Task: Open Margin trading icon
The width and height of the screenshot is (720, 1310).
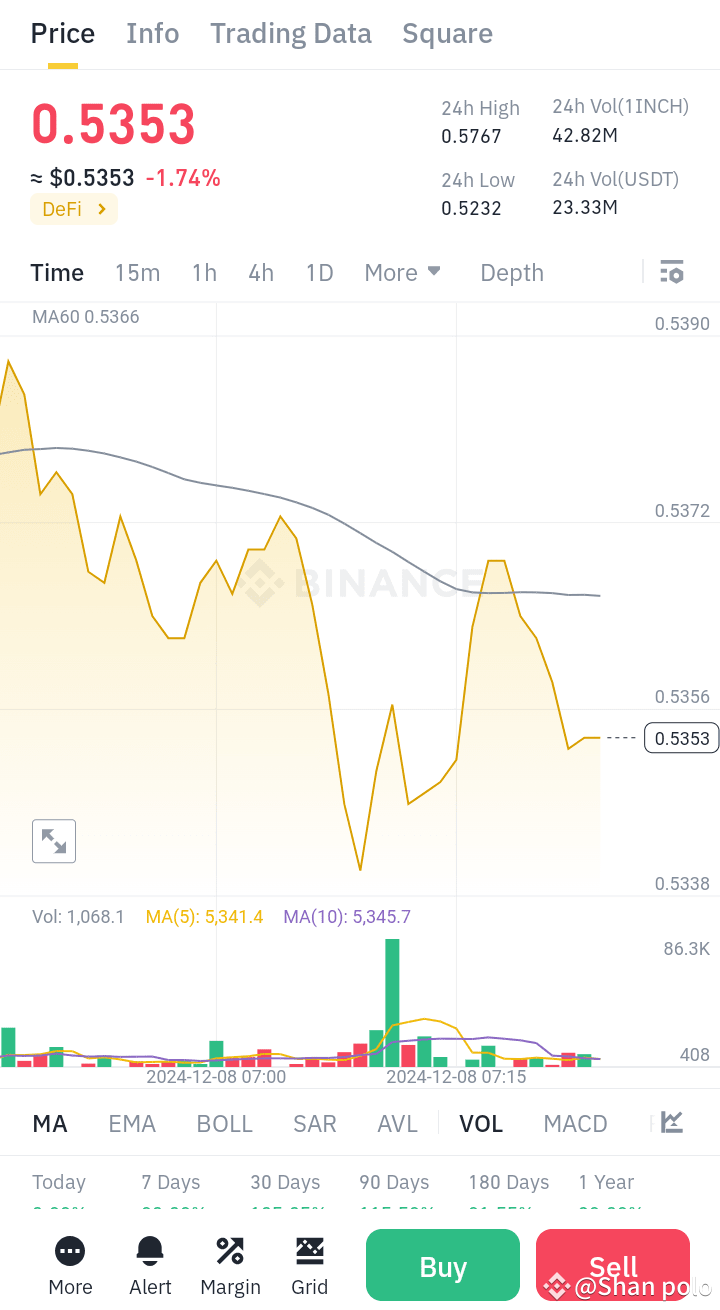Action: pos(230,1252)
